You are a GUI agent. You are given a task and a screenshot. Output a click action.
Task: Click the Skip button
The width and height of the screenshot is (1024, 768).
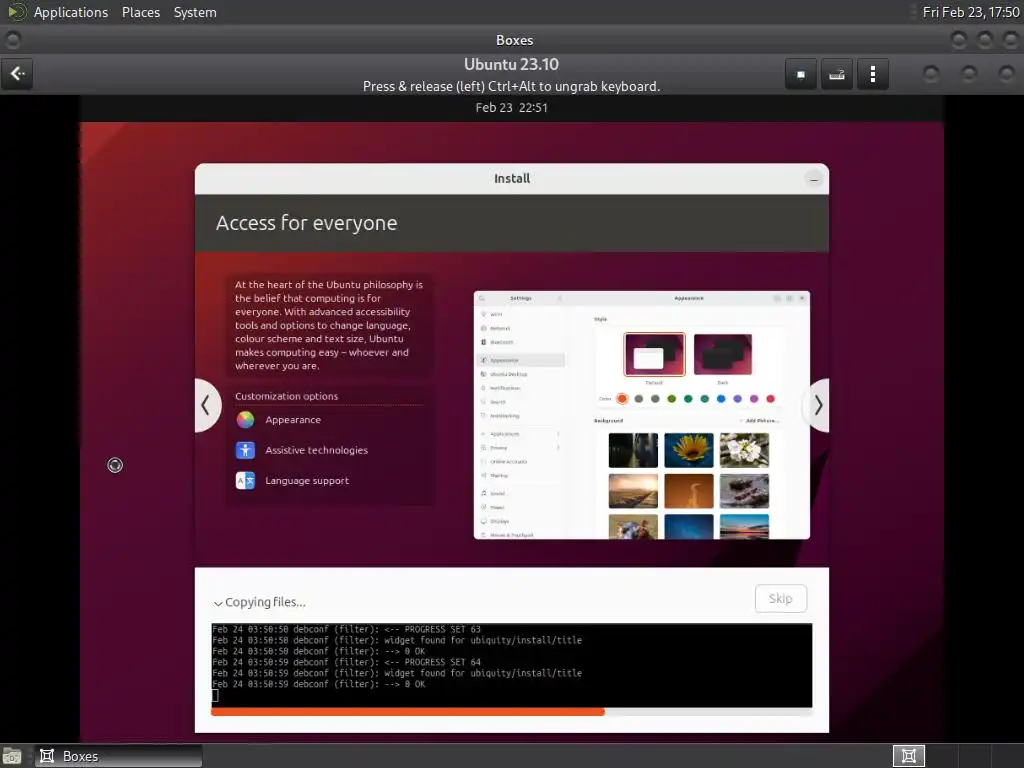[x=780, y=598]
